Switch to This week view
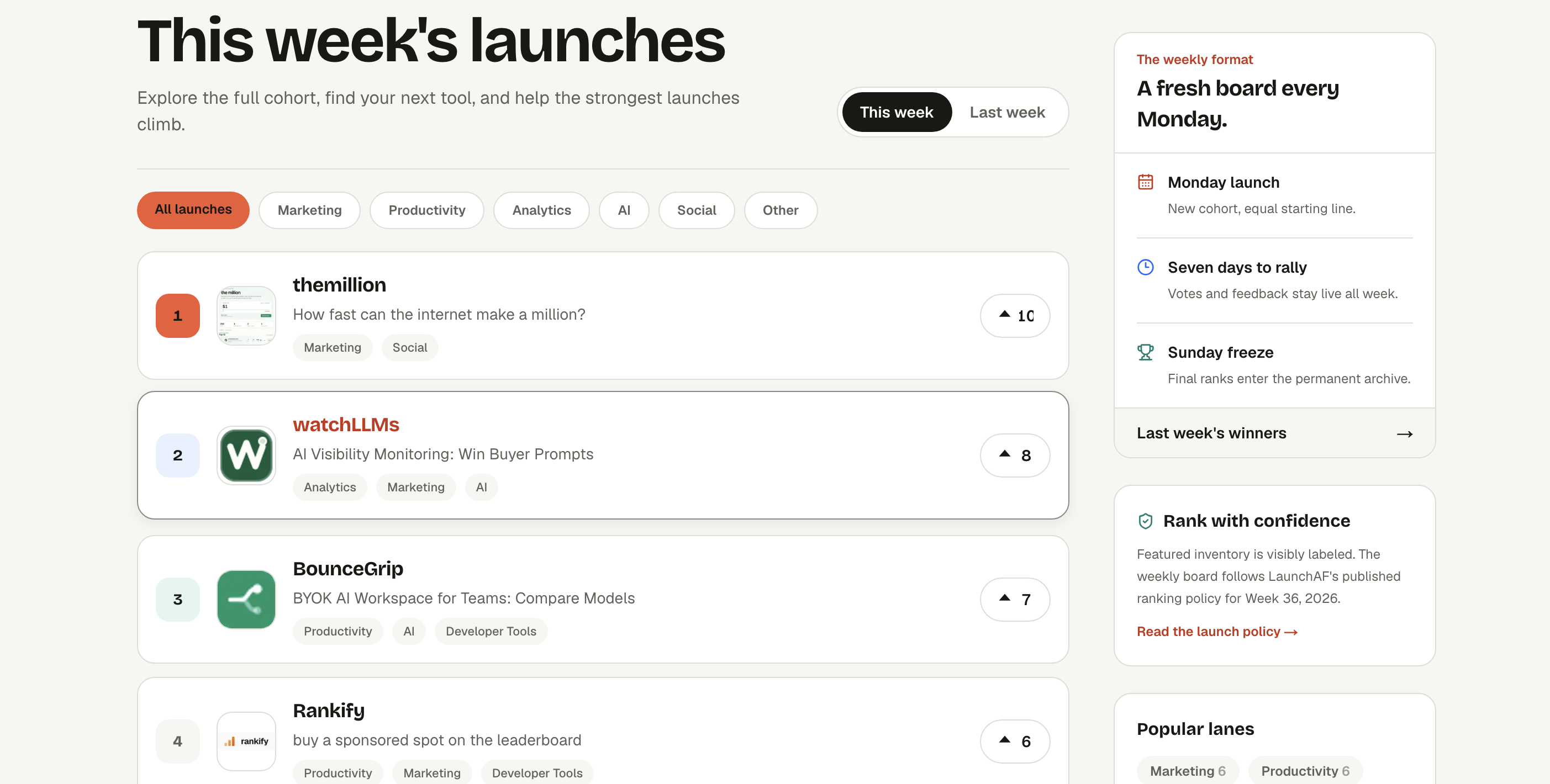 tap(897, 113)
